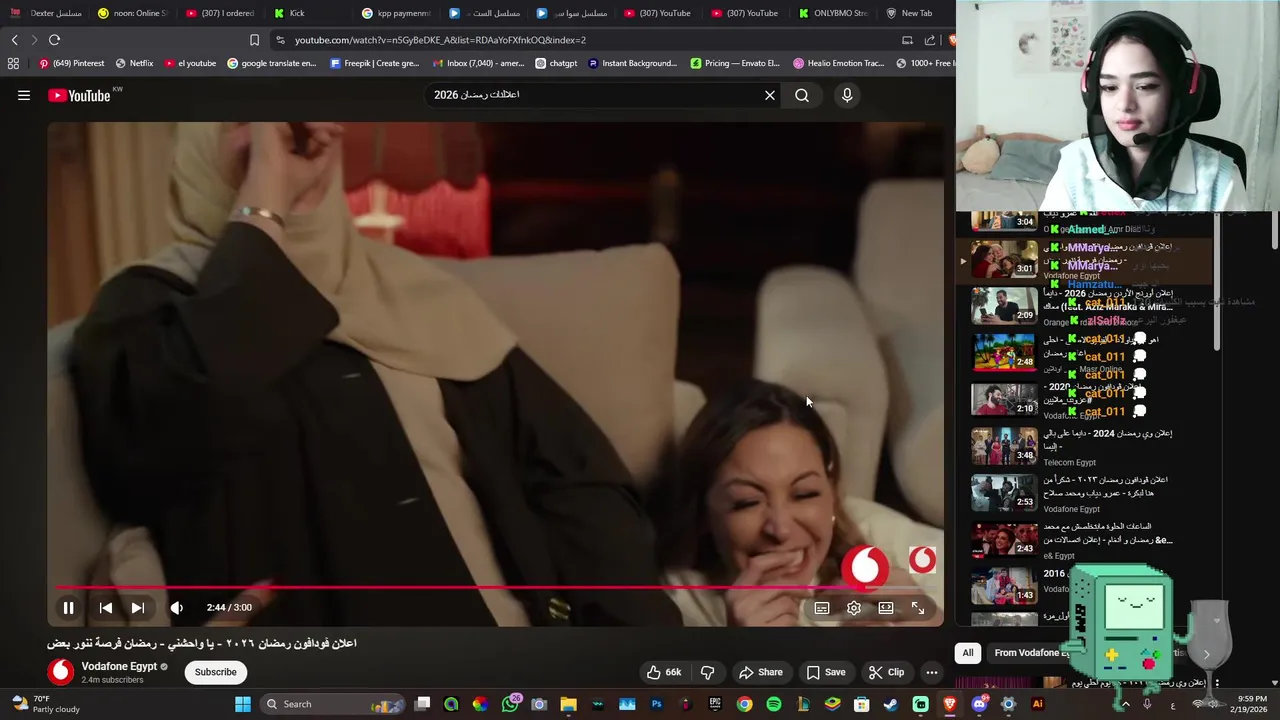The width and height of the screenshot is (1280, 720).
Task: Play the 2:43 e& Egypt thumbnail
Action: click(1004, 538)
